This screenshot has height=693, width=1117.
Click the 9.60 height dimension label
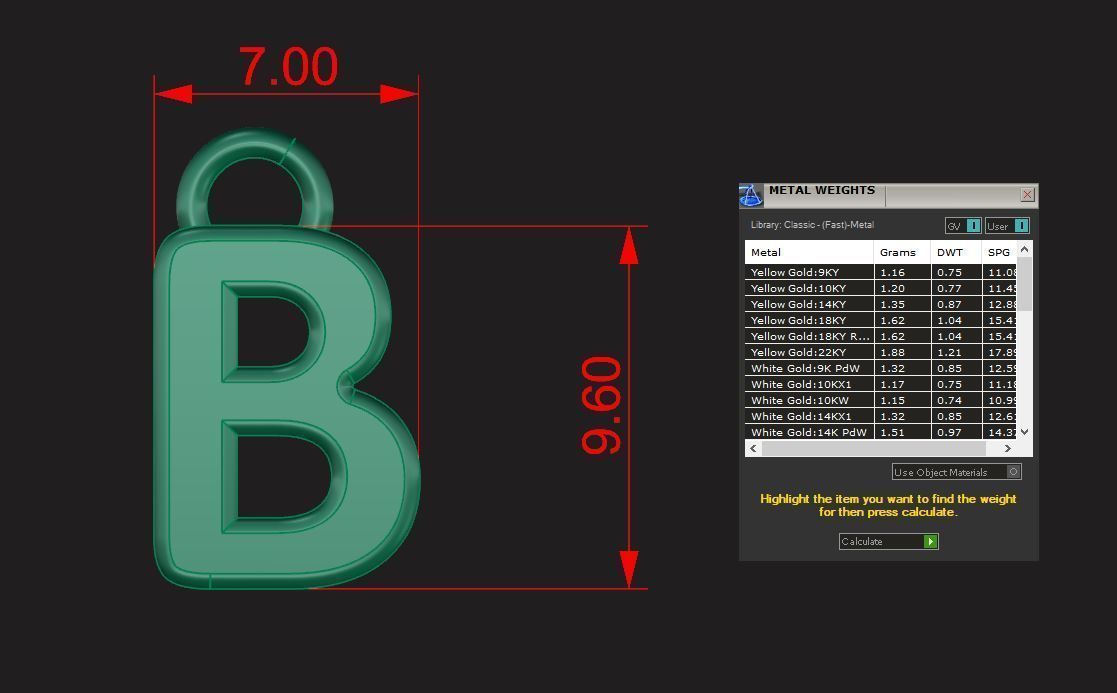(601, 406)
